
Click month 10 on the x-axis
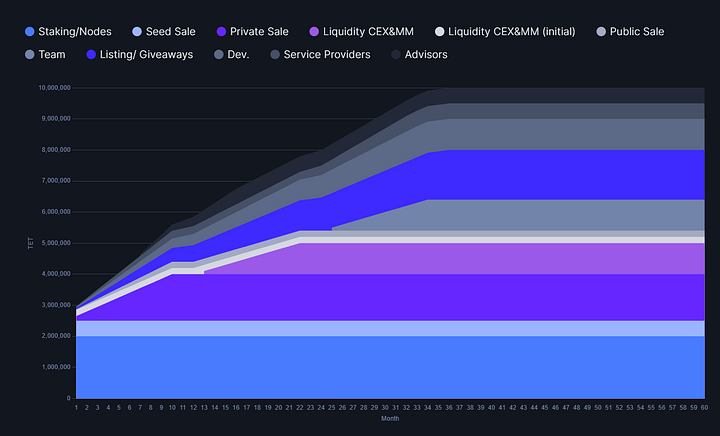pyautogui.click(x=172, y=408)
